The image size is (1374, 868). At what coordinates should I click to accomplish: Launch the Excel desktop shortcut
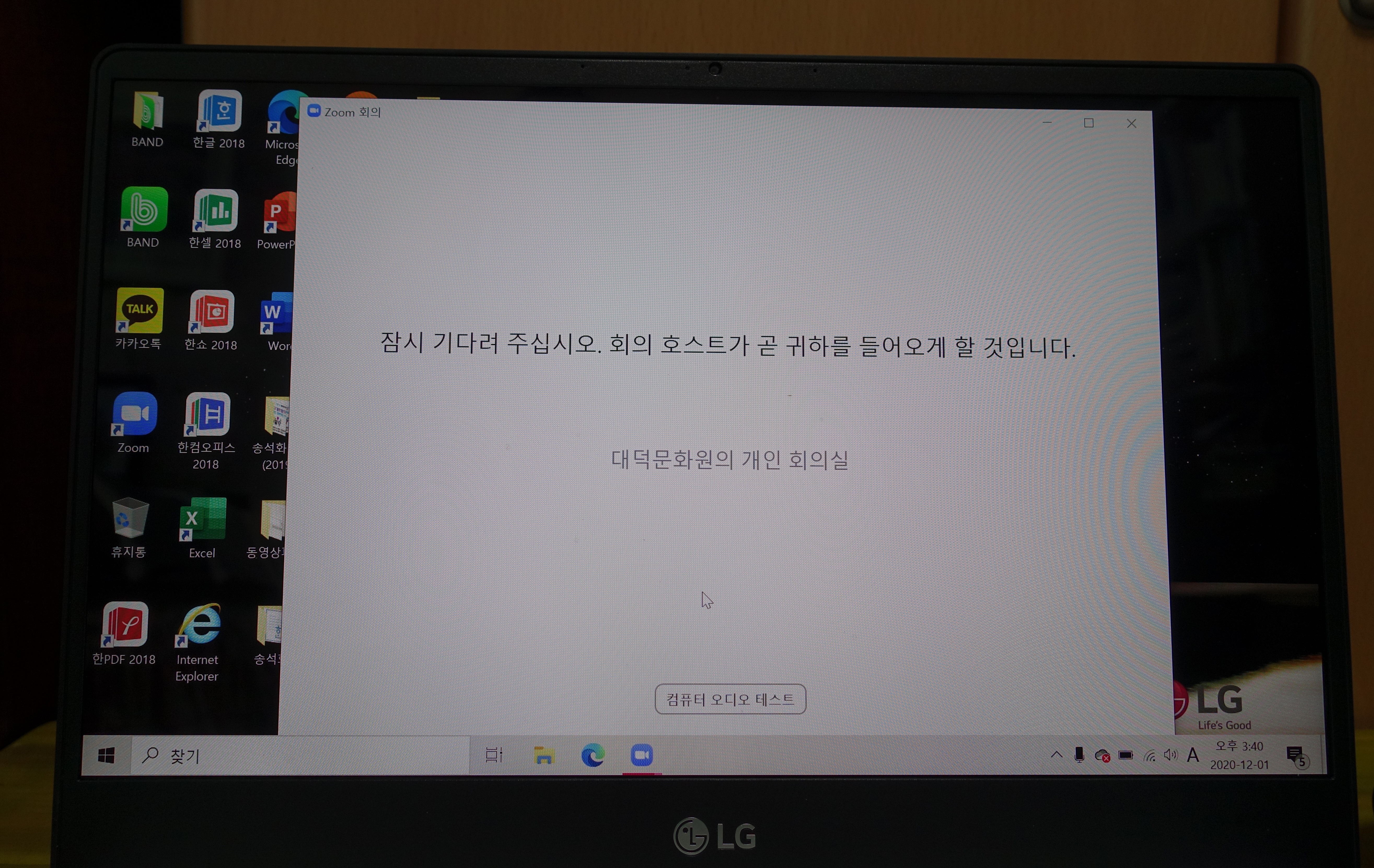[202, 528]
